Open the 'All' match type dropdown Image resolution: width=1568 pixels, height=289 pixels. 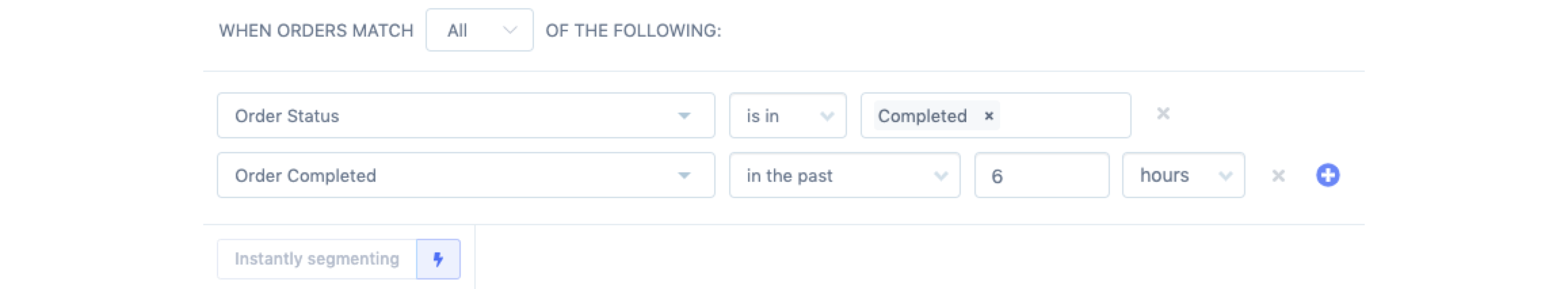[x=479, y=31]
